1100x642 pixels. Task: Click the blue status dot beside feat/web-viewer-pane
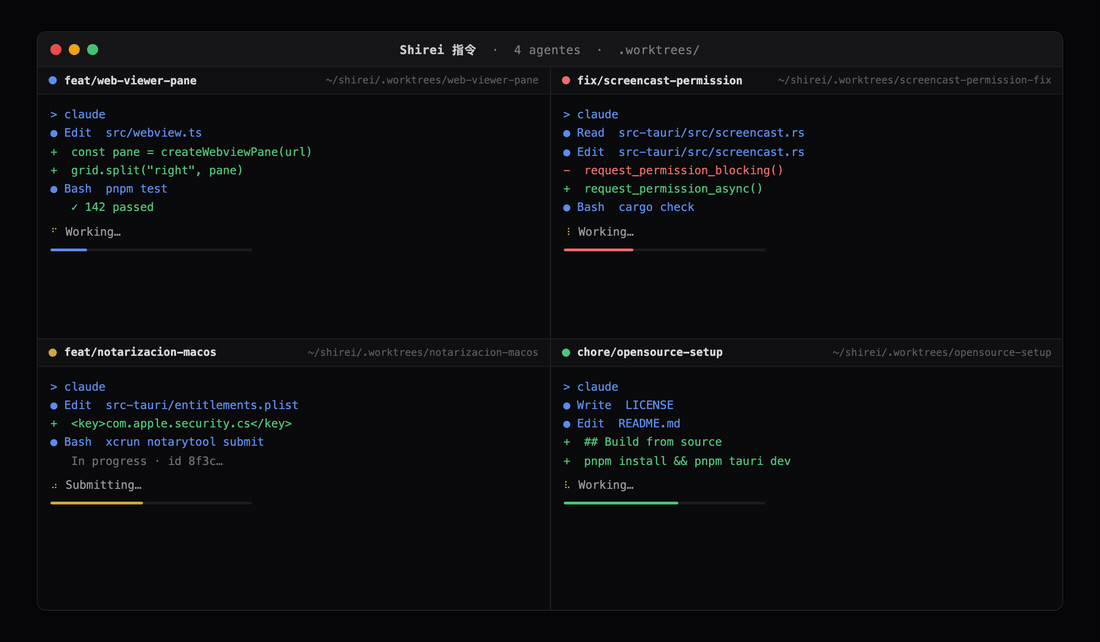pos(53,80)
